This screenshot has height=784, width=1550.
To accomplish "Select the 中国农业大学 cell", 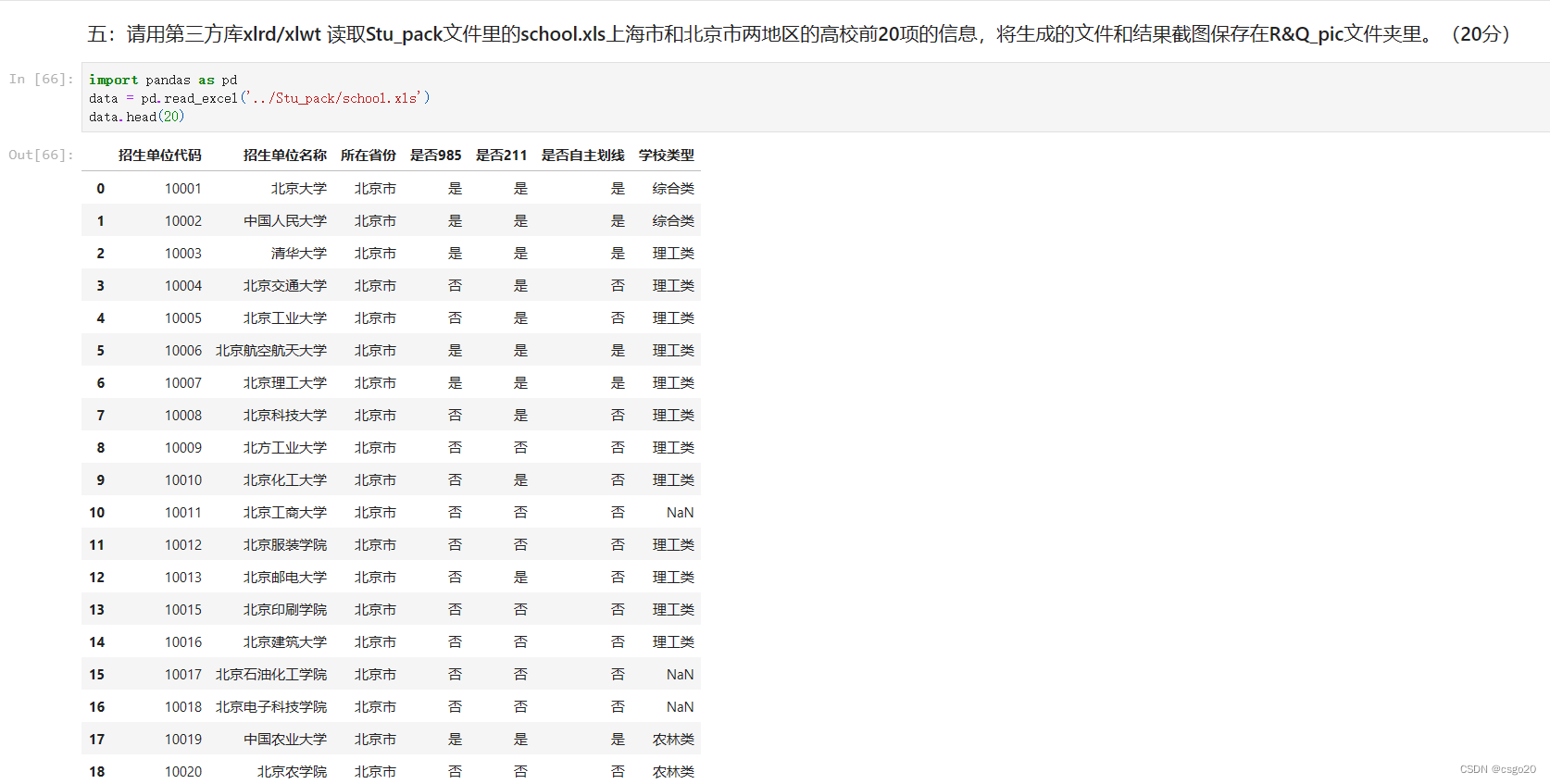I will (284, 740).
